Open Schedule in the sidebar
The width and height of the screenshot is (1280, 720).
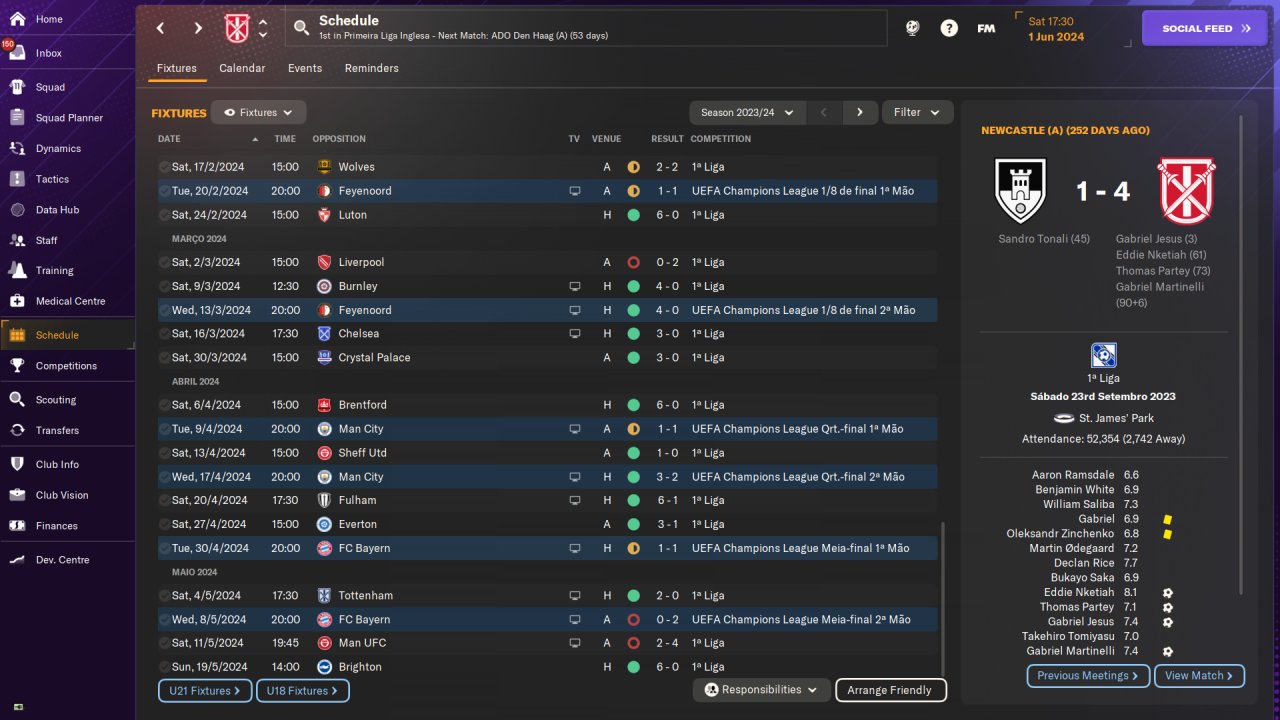67,335
